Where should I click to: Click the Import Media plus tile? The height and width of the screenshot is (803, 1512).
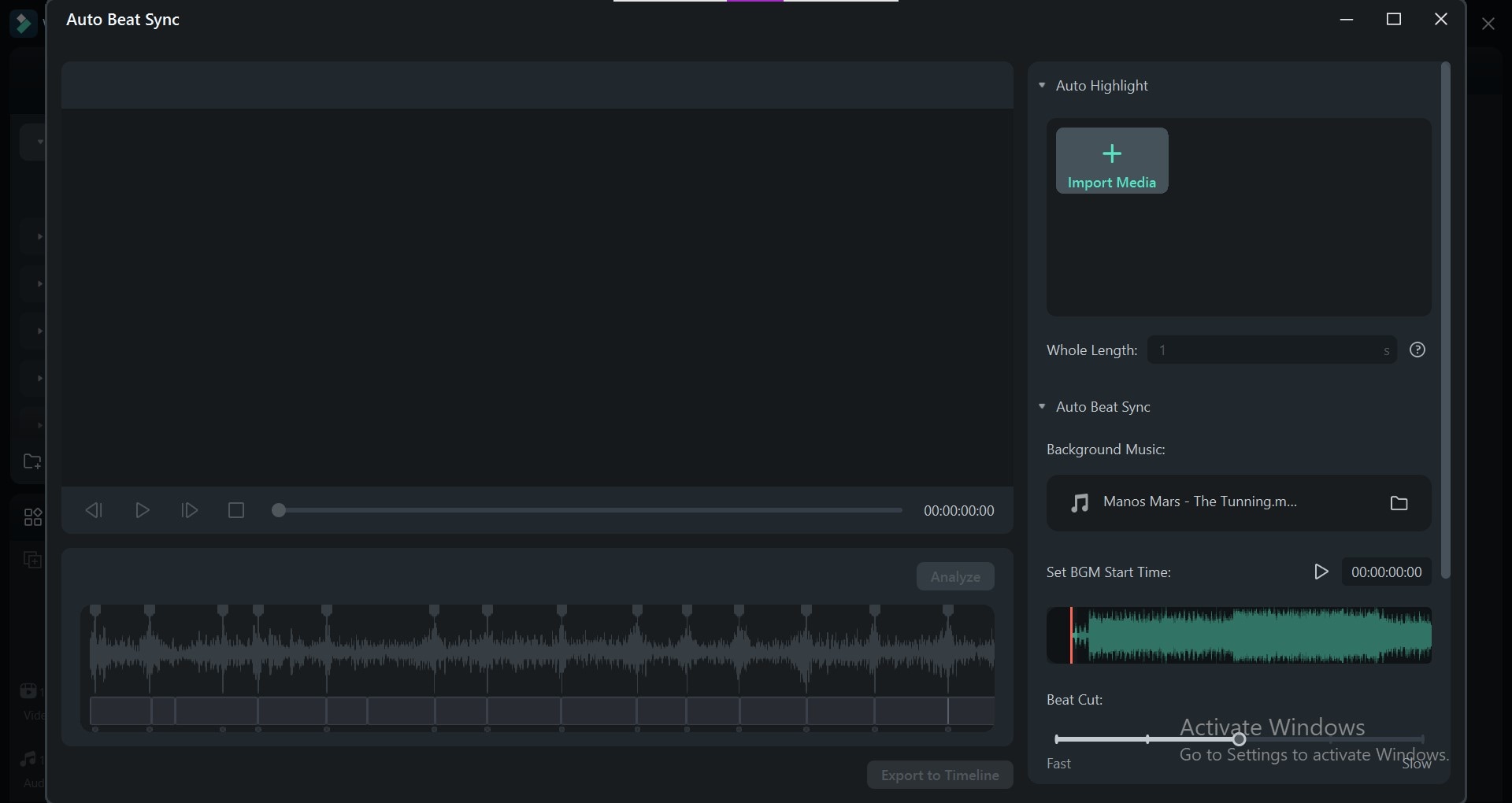(x=1112, y=161)
